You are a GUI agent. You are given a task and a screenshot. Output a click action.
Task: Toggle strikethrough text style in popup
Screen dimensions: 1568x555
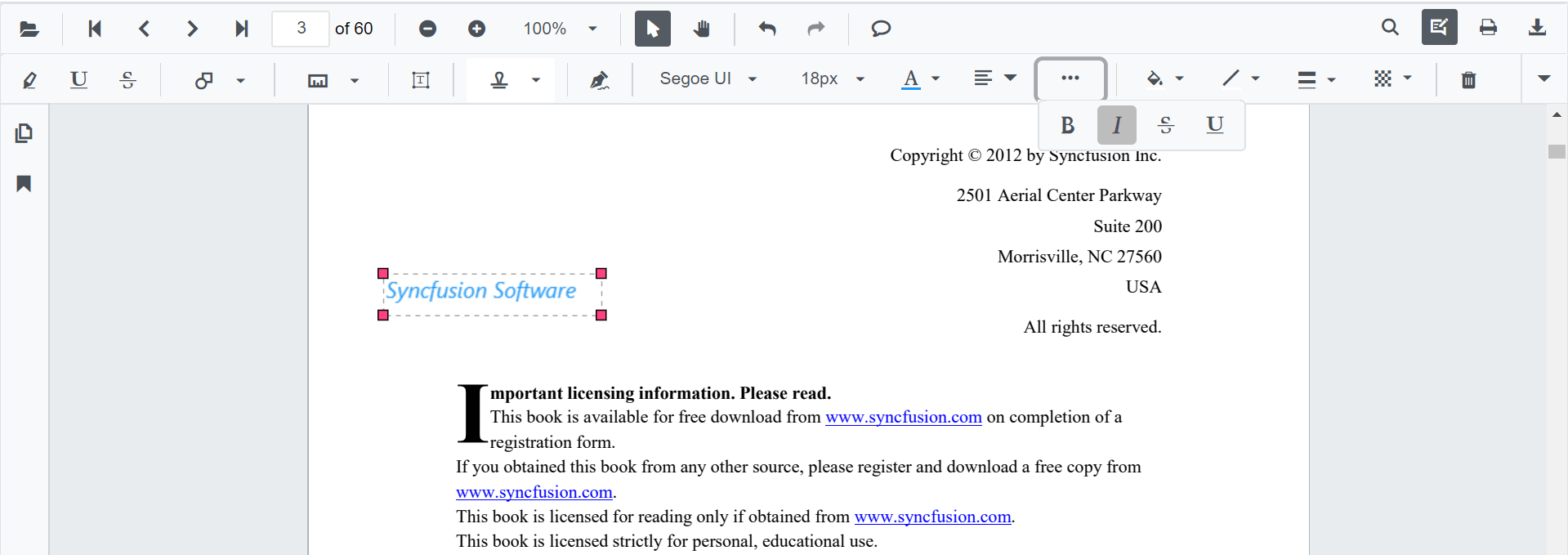point(1166,125)
